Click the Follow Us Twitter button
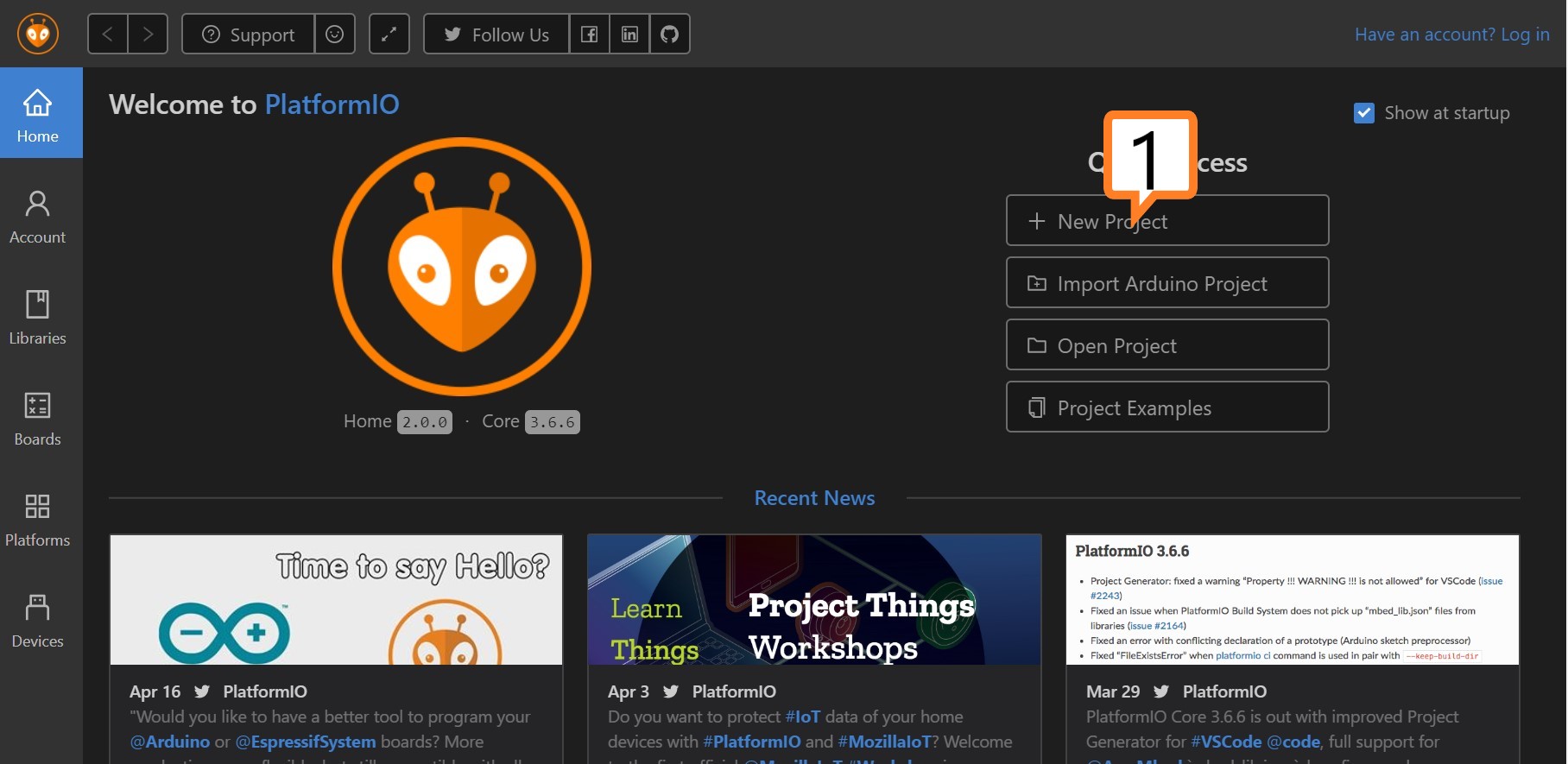Viewport: 1568px width, 764px height. point(496,34)
